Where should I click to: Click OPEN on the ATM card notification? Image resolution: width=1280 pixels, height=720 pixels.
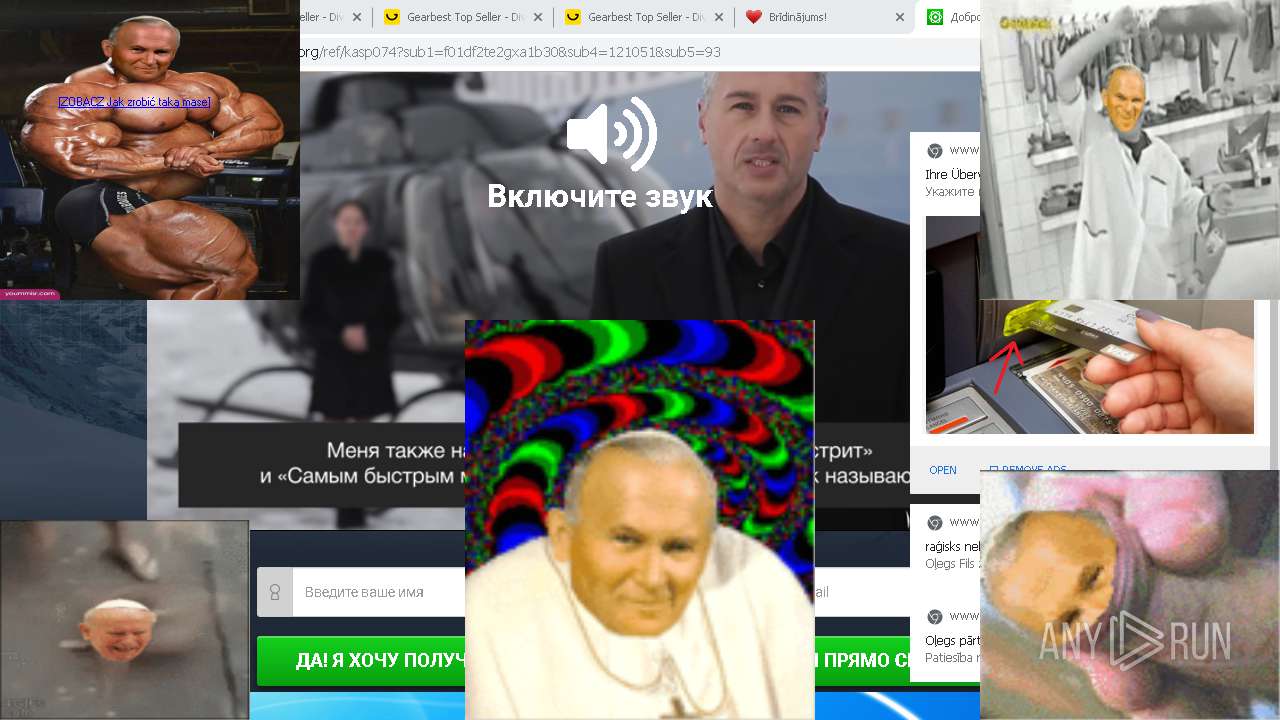[x=942, y=470]
